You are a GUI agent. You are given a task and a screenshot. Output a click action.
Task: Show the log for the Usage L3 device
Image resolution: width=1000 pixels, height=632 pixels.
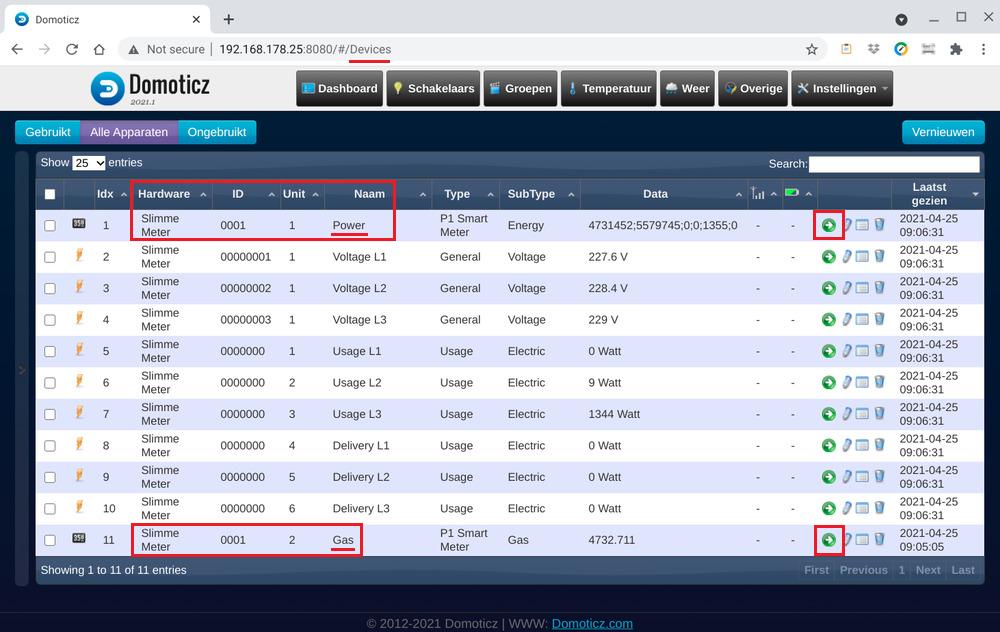(862, 414)
